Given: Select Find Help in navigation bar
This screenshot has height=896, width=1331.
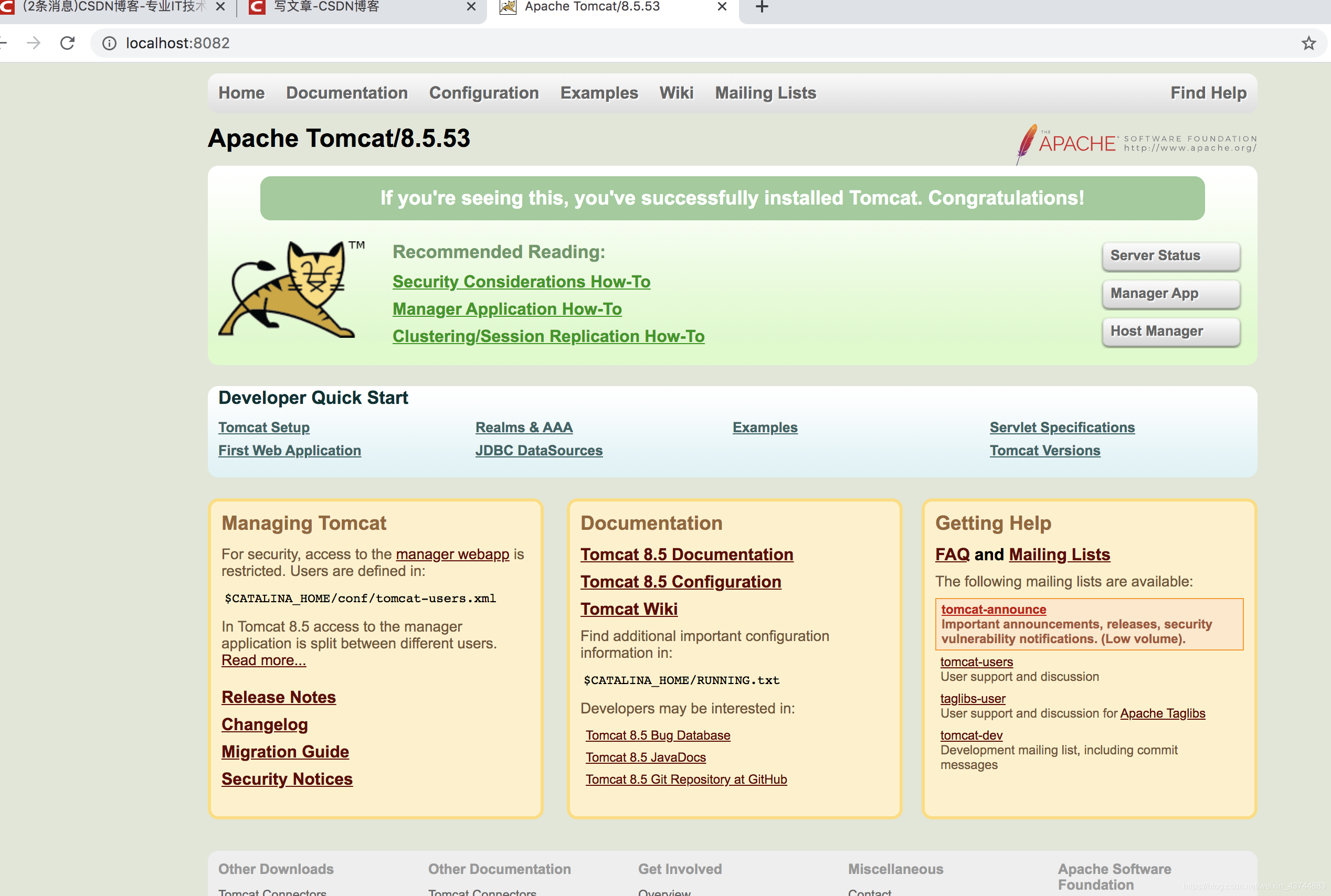Looking at the screenshot, I should coord(1208,93).
